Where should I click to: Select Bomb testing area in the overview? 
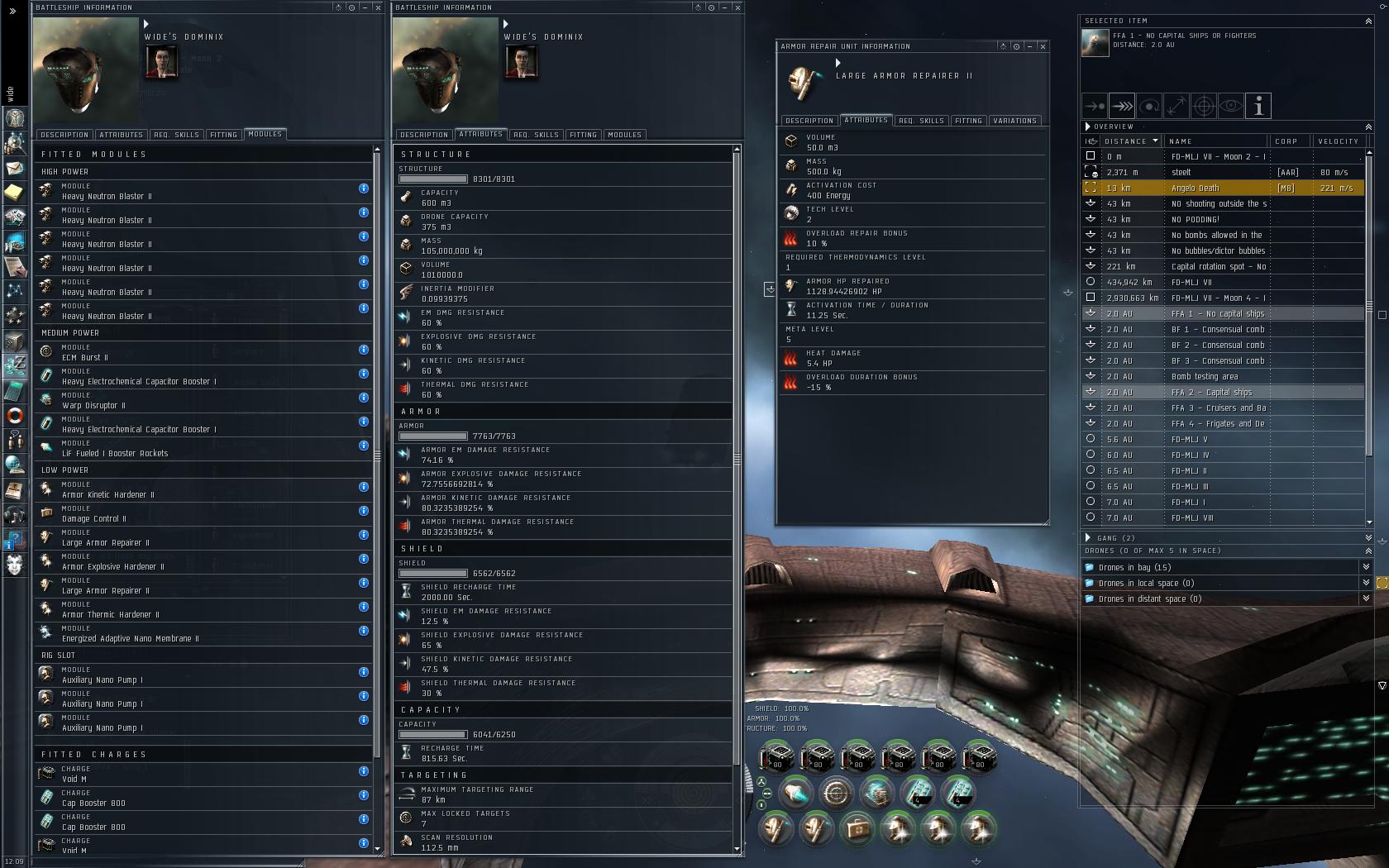(1224, 377)
